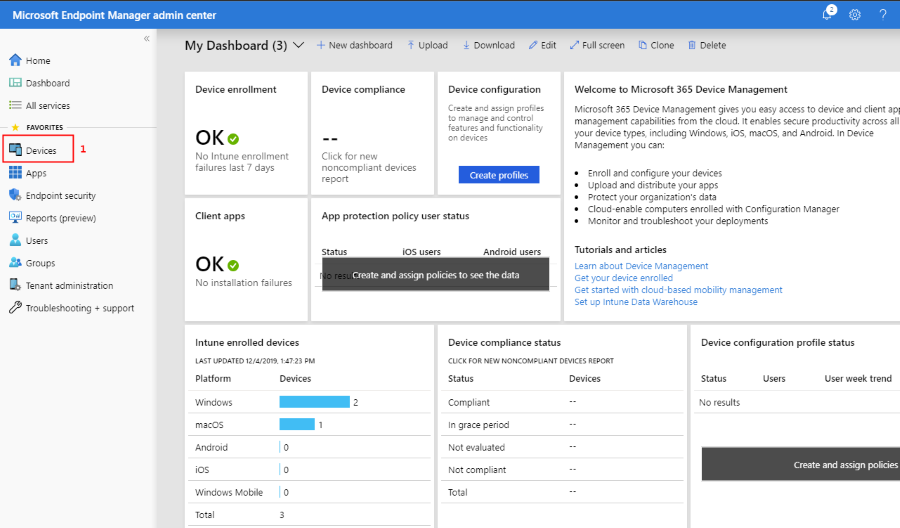Click the Users person icon

point(15,240)
